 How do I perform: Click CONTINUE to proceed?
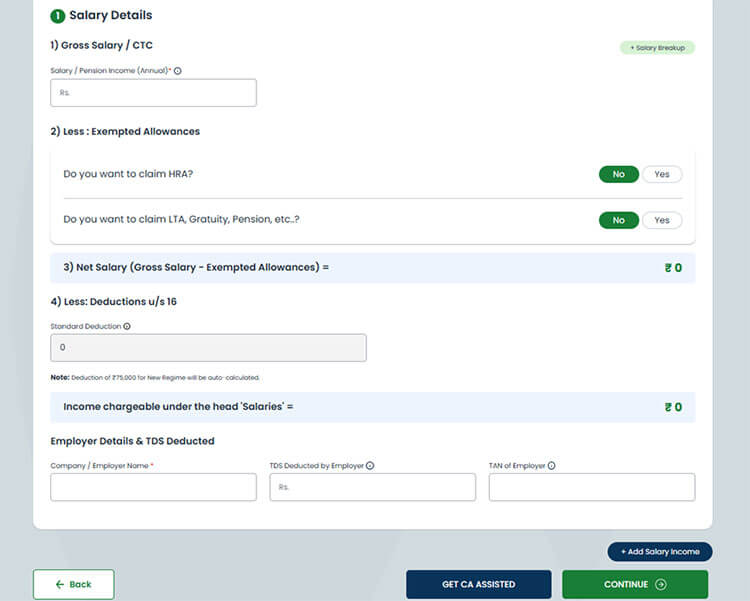[x=635, y=584]
